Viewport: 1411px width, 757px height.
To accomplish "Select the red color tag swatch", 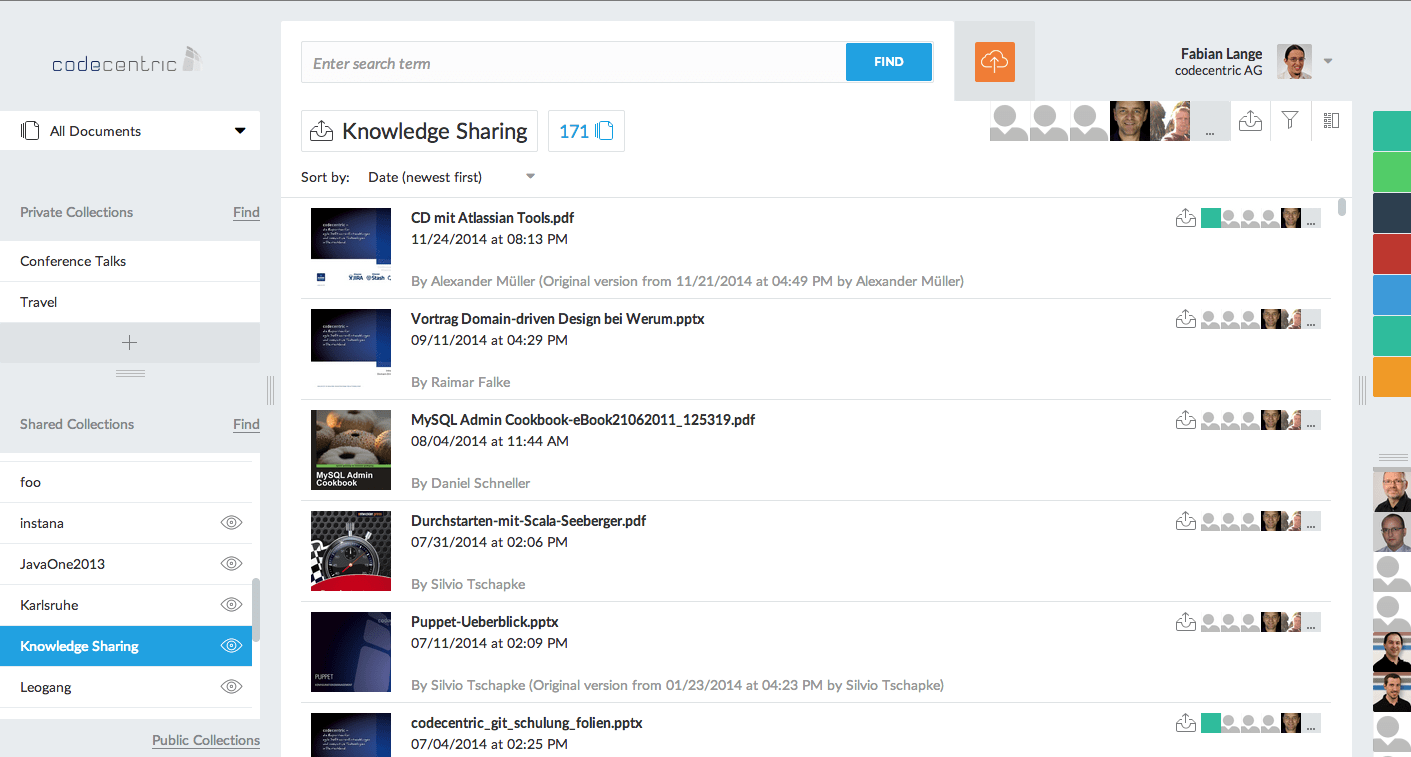I will tap(1391, 254).
